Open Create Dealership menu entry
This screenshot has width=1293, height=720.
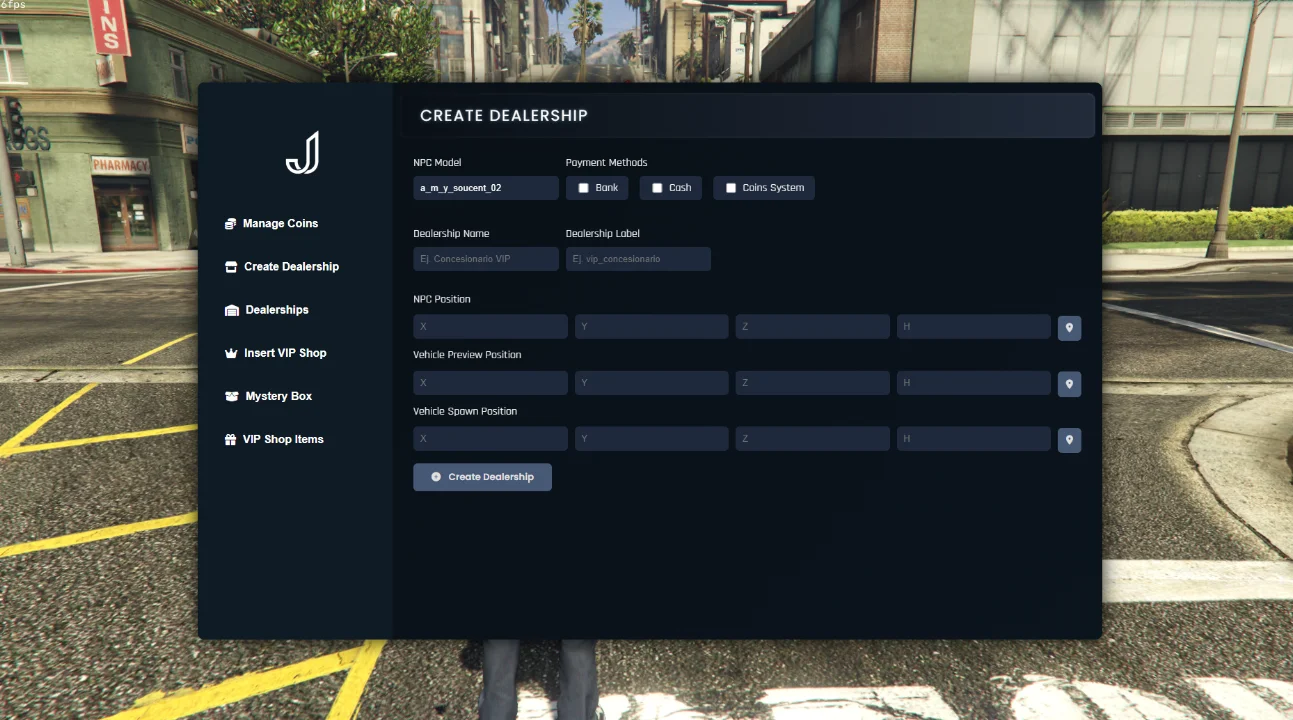(282, 267)
